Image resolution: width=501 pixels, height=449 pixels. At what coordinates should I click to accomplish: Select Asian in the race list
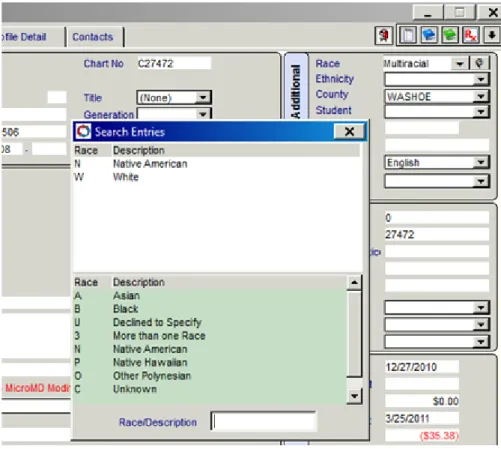[x=210, y=296]
